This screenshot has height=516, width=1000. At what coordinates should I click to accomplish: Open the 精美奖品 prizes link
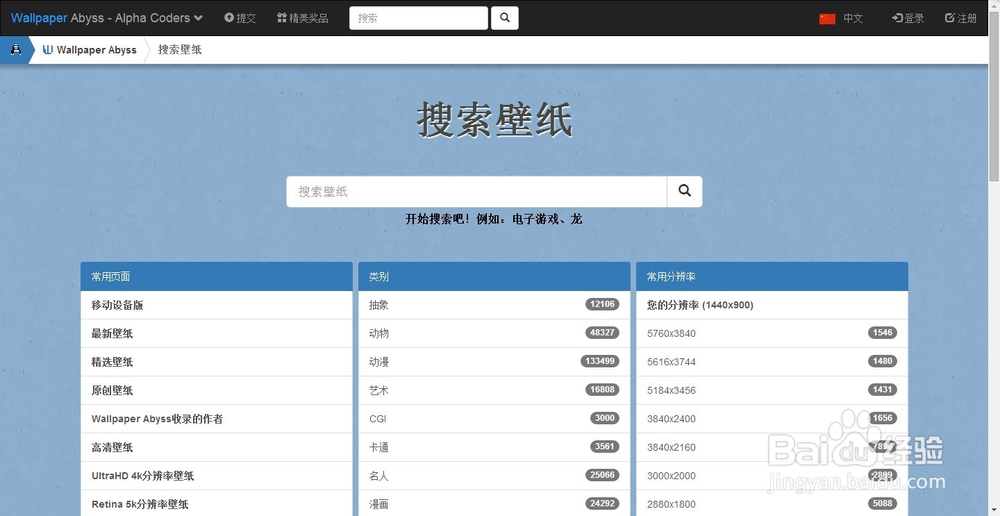303,18
